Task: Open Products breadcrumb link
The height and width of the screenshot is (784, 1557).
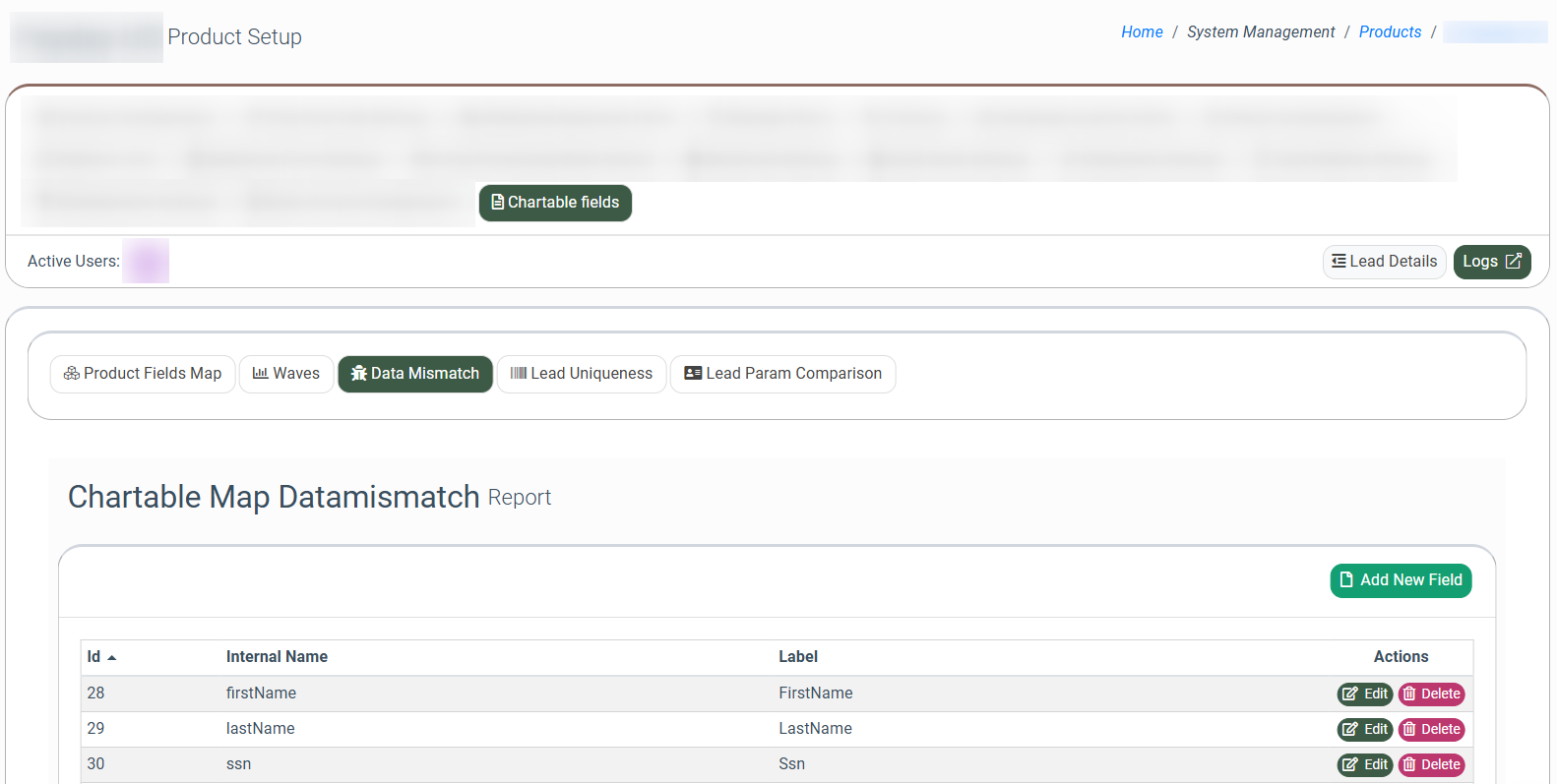Action: click(x=1390, y=32)
